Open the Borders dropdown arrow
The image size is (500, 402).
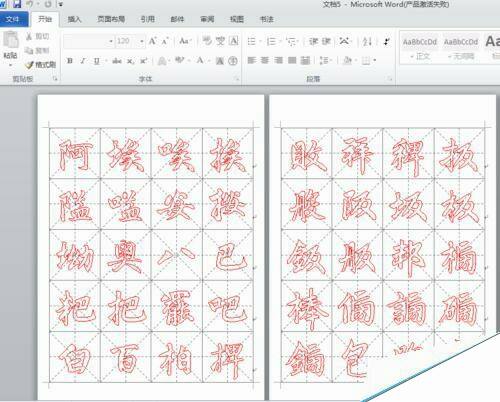(375, 60)
